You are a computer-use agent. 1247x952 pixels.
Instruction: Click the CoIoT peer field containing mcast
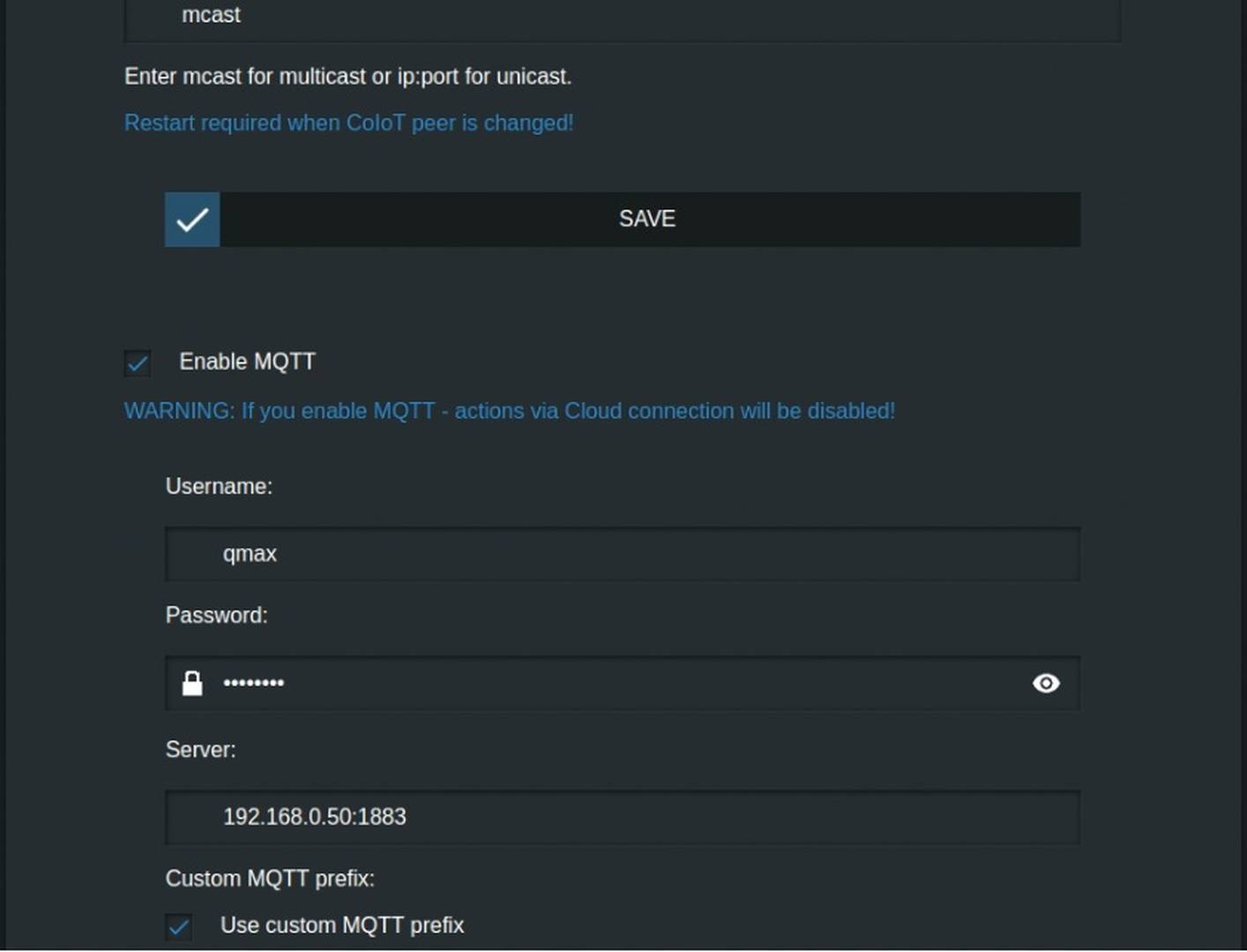[623, 18]
